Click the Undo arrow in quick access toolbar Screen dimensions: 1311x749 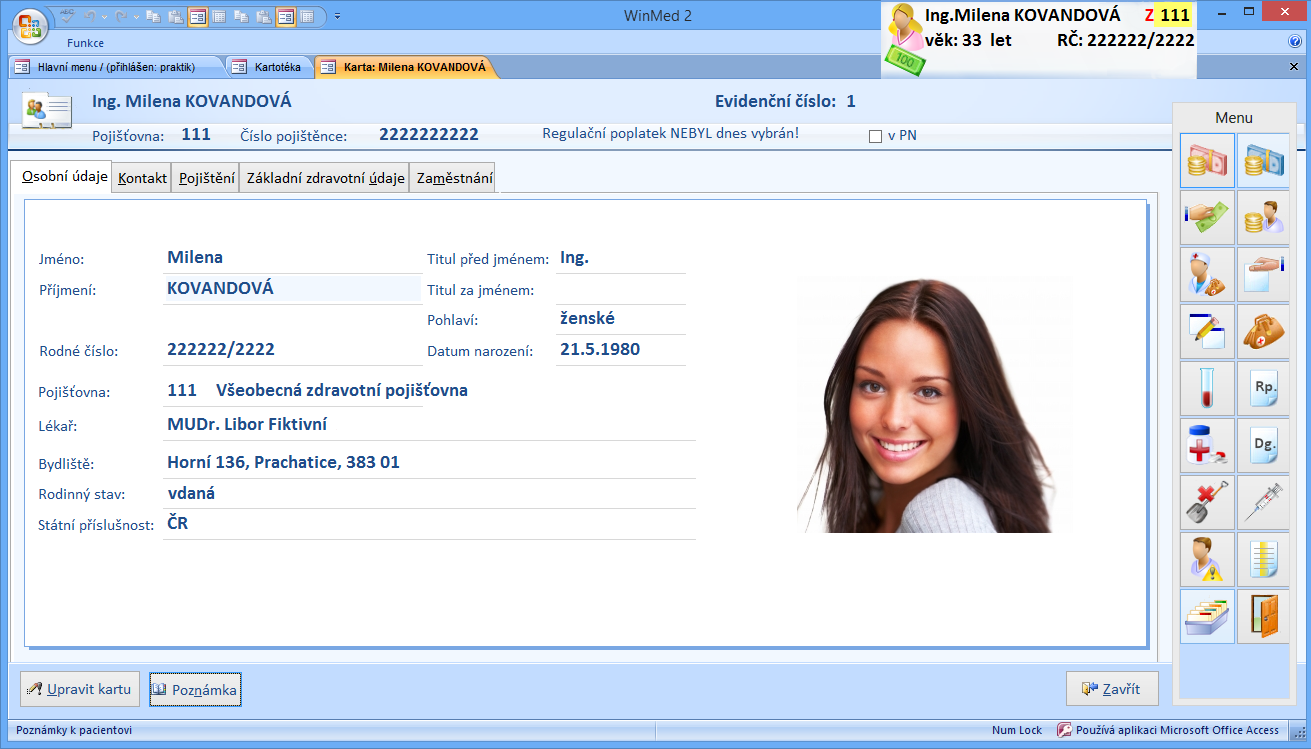[x=88, y=16]
